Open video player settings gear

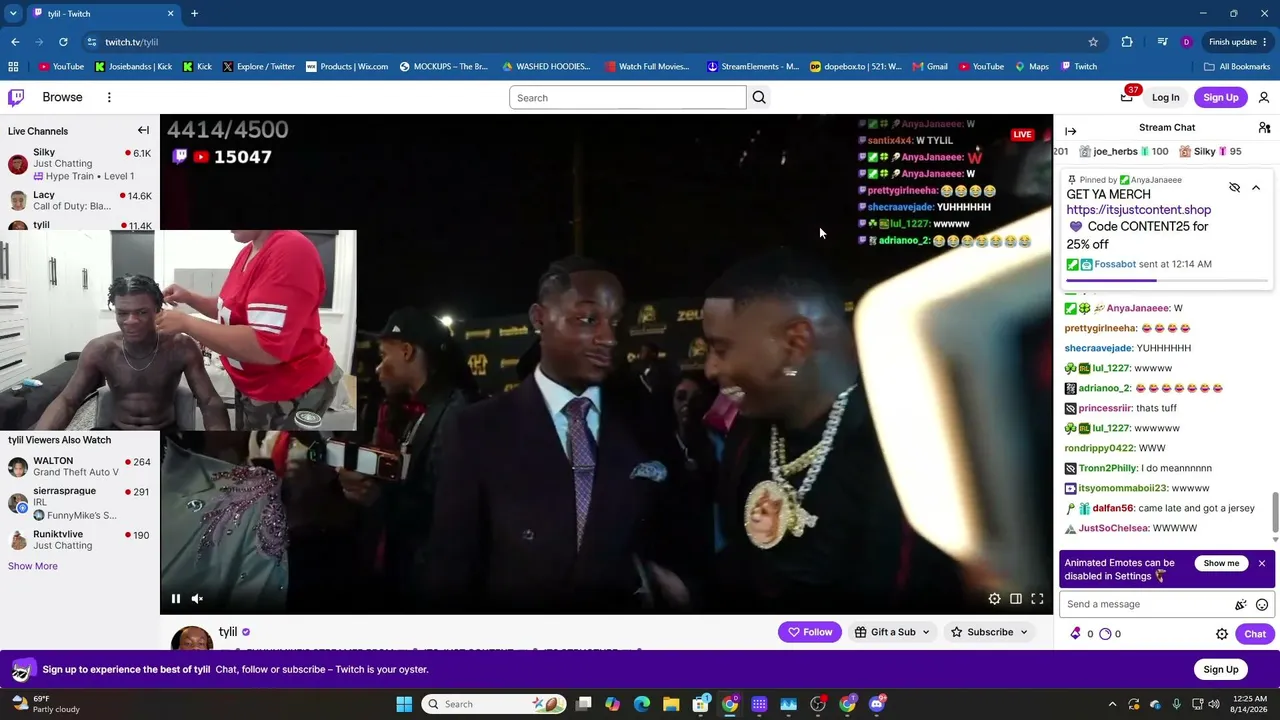pyautogui.click(x=994, y=599)
